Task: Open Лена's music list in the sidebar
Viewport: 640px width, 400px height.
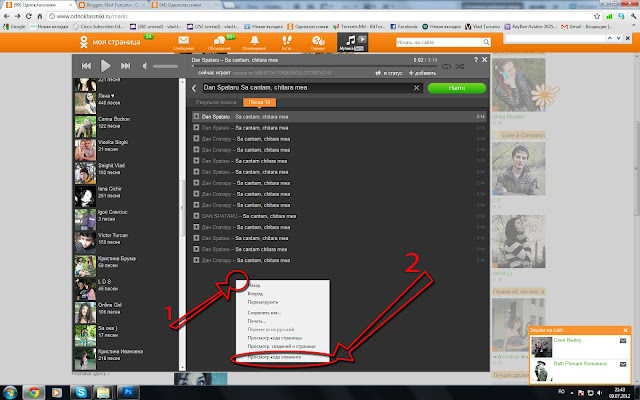Action: point(127,103)
